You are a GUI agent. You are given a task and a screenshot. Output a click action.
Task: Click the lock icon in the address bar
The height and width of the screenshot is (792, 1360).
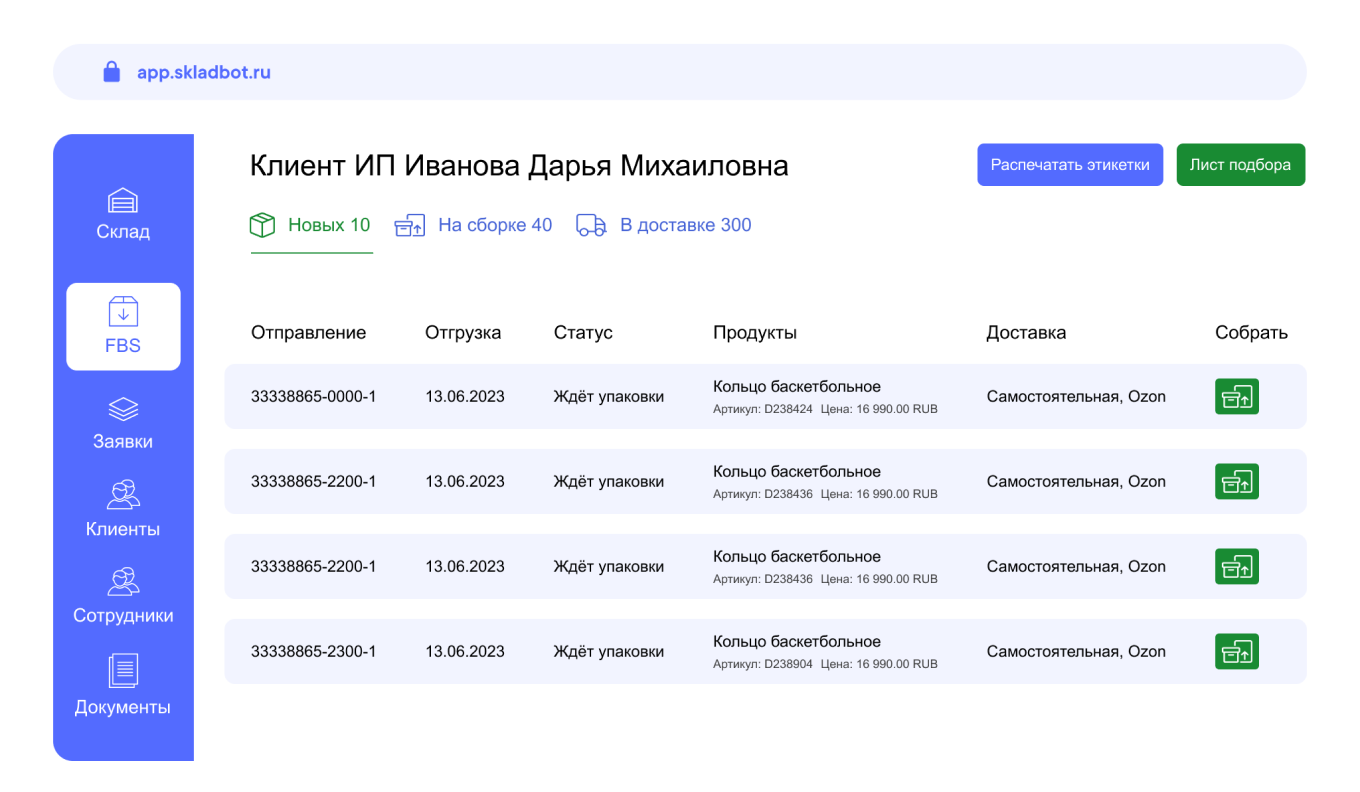click(x=111, y=71)
